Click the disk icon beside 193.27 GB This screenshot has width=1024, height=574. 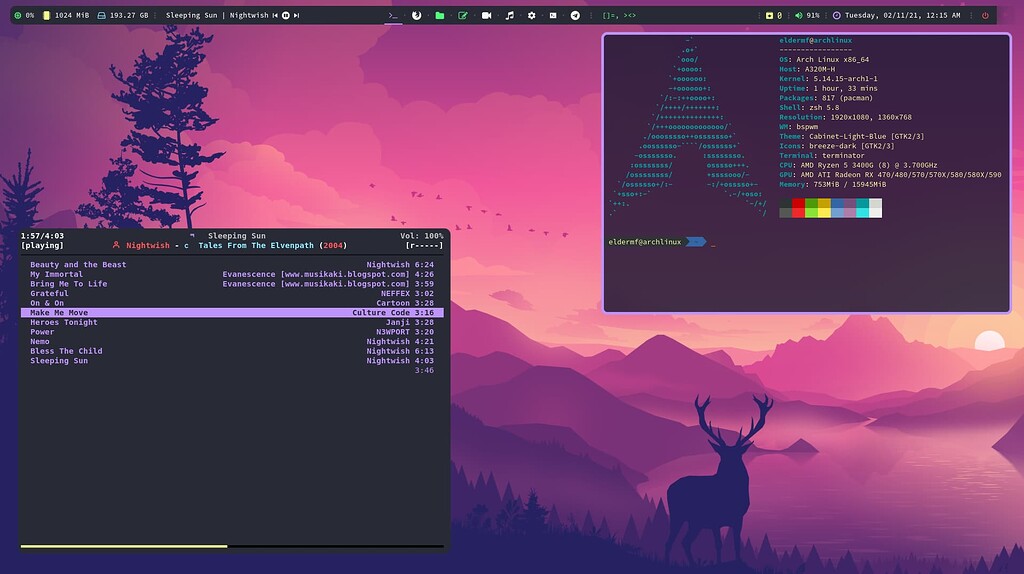click(x=101, y=15)
